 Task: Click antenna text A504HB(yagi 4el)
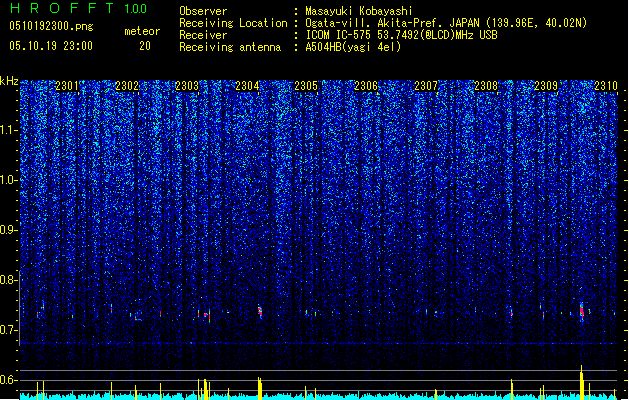[x=353, y=47]
